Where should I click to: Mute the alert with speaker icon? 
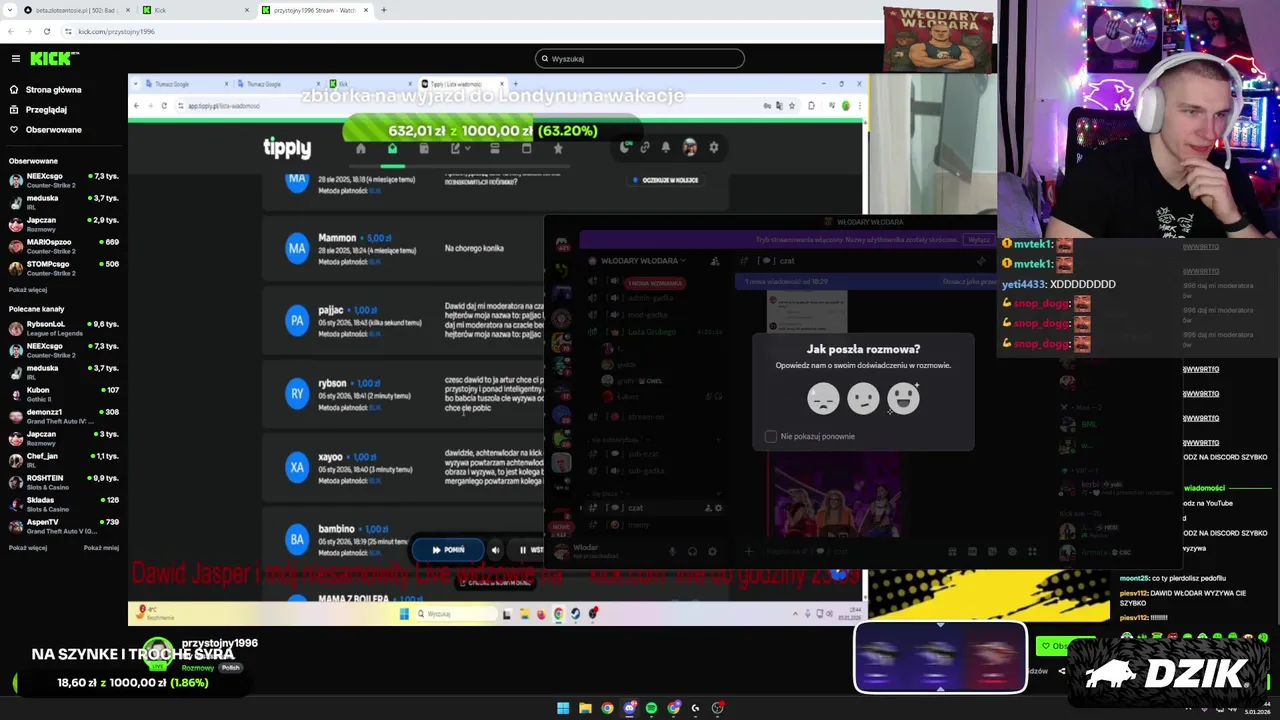[x=494, y=550]
